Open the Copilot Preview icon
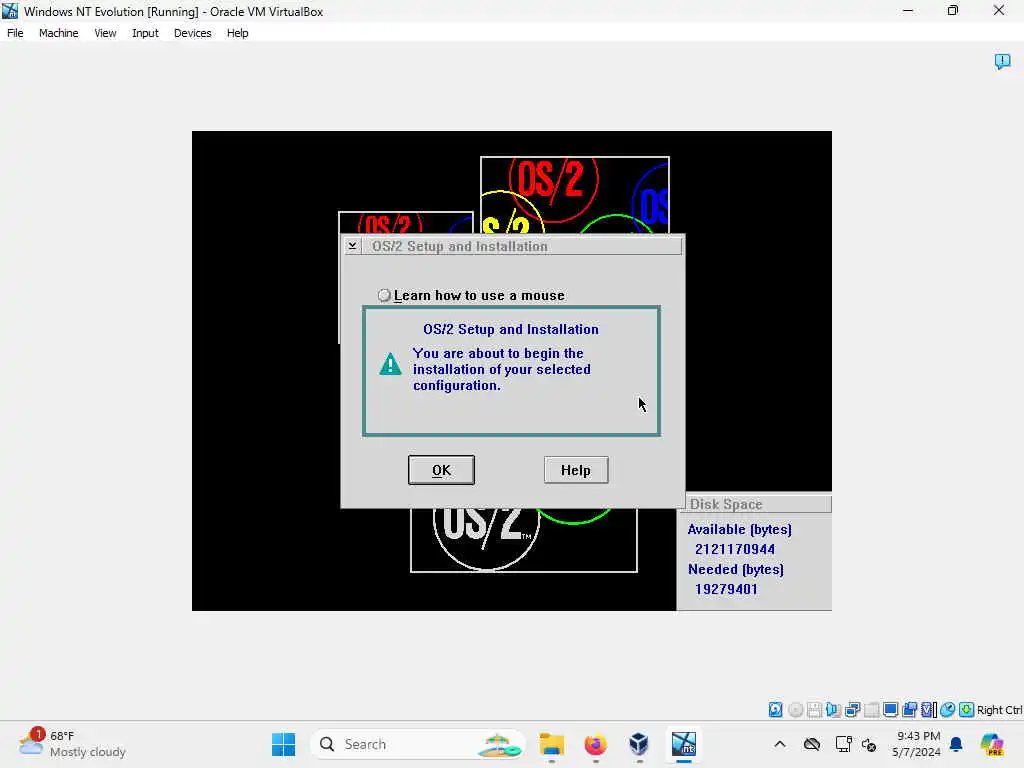 coord(991,744)
